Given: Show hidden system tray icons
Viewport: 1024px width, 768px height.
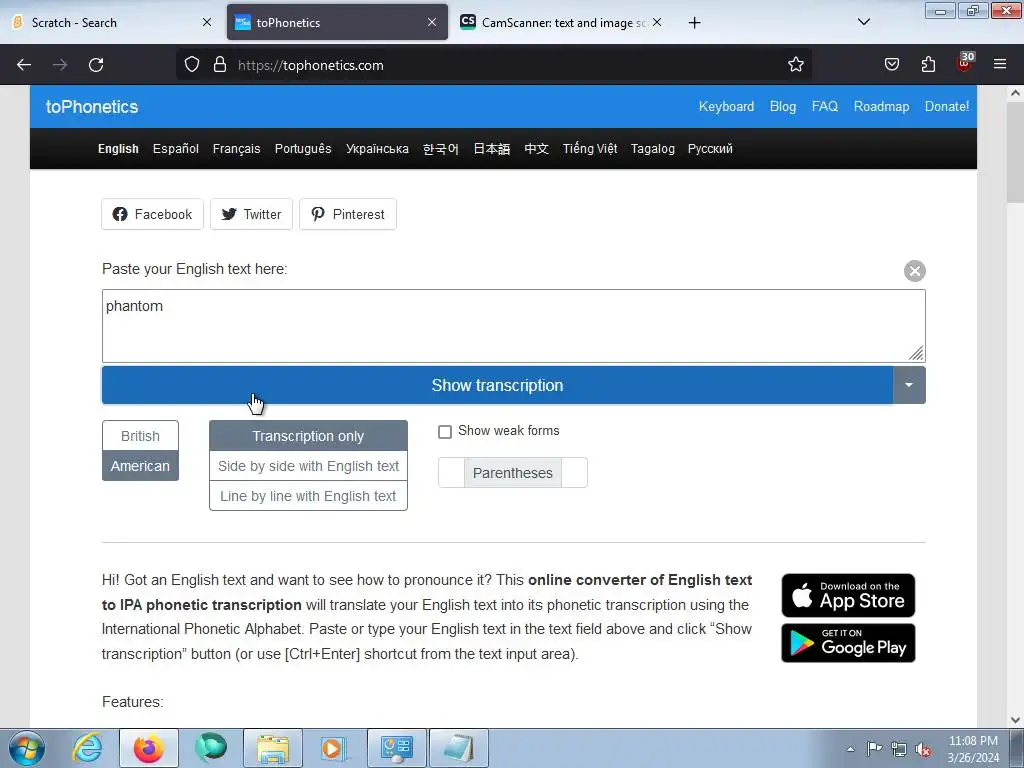Looking at the screenshot, I should tap(850, 749).
